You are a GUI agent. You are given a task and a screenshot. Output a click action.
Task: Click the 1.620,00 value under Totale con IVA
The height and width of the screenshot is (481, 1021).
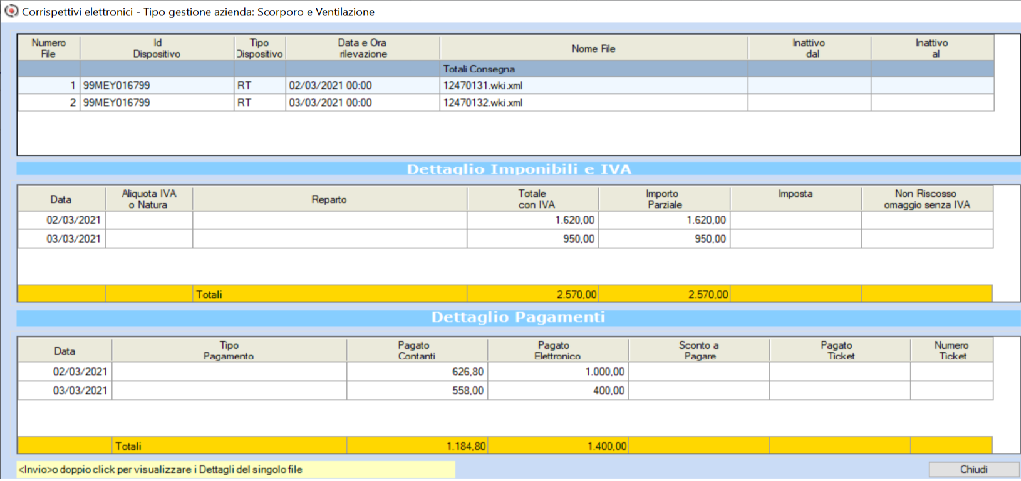(x=575, y=221)
